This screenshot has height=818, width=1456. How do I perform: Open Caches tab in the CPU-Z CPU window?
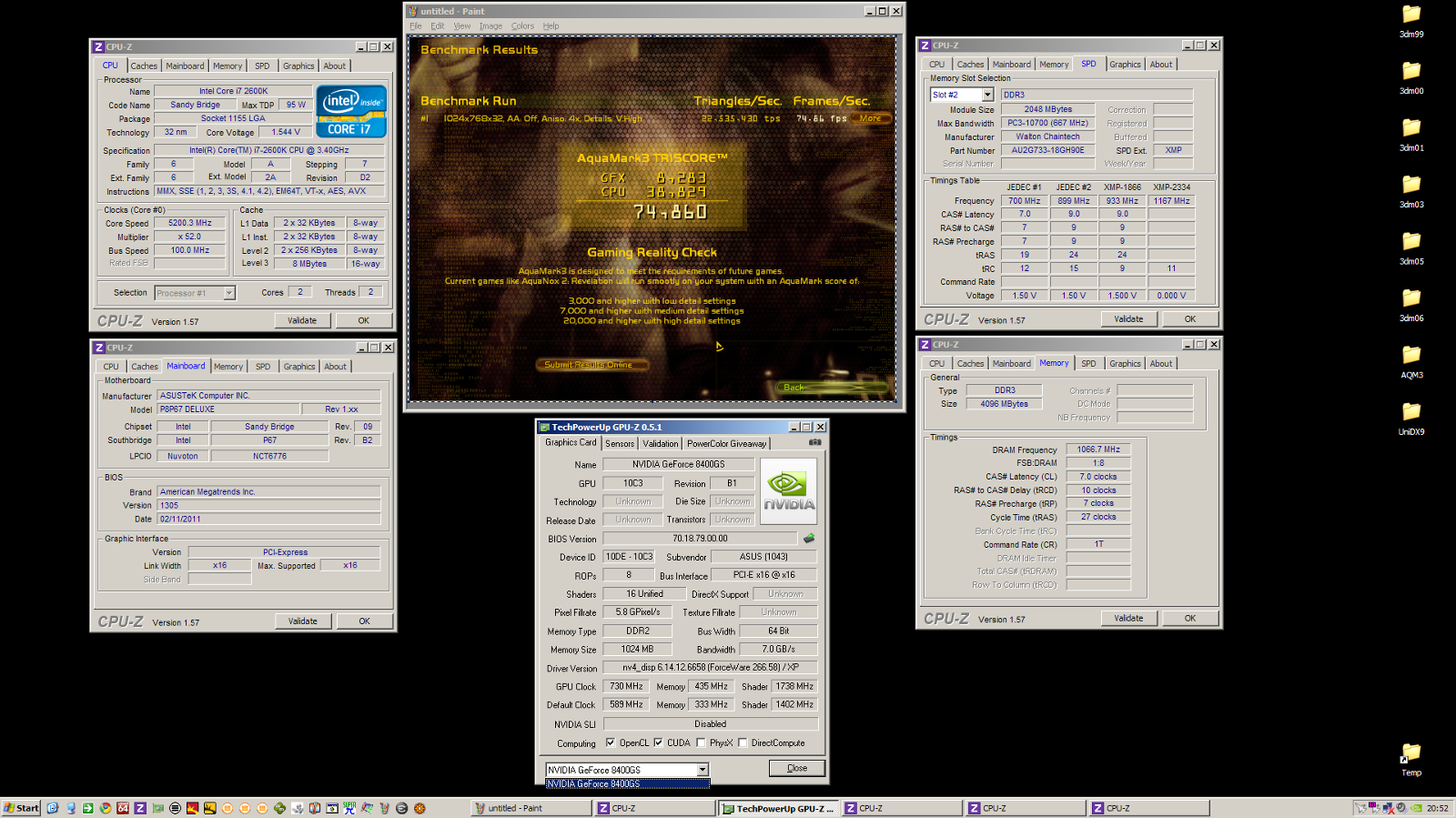[x=144, y=66]
